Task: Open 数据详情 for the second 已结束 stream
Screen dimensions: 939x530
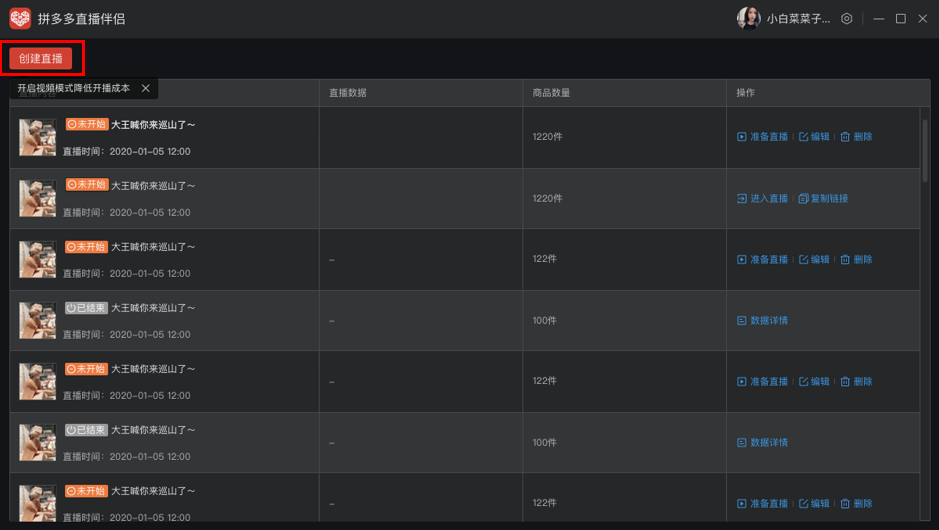Action: 763,443
